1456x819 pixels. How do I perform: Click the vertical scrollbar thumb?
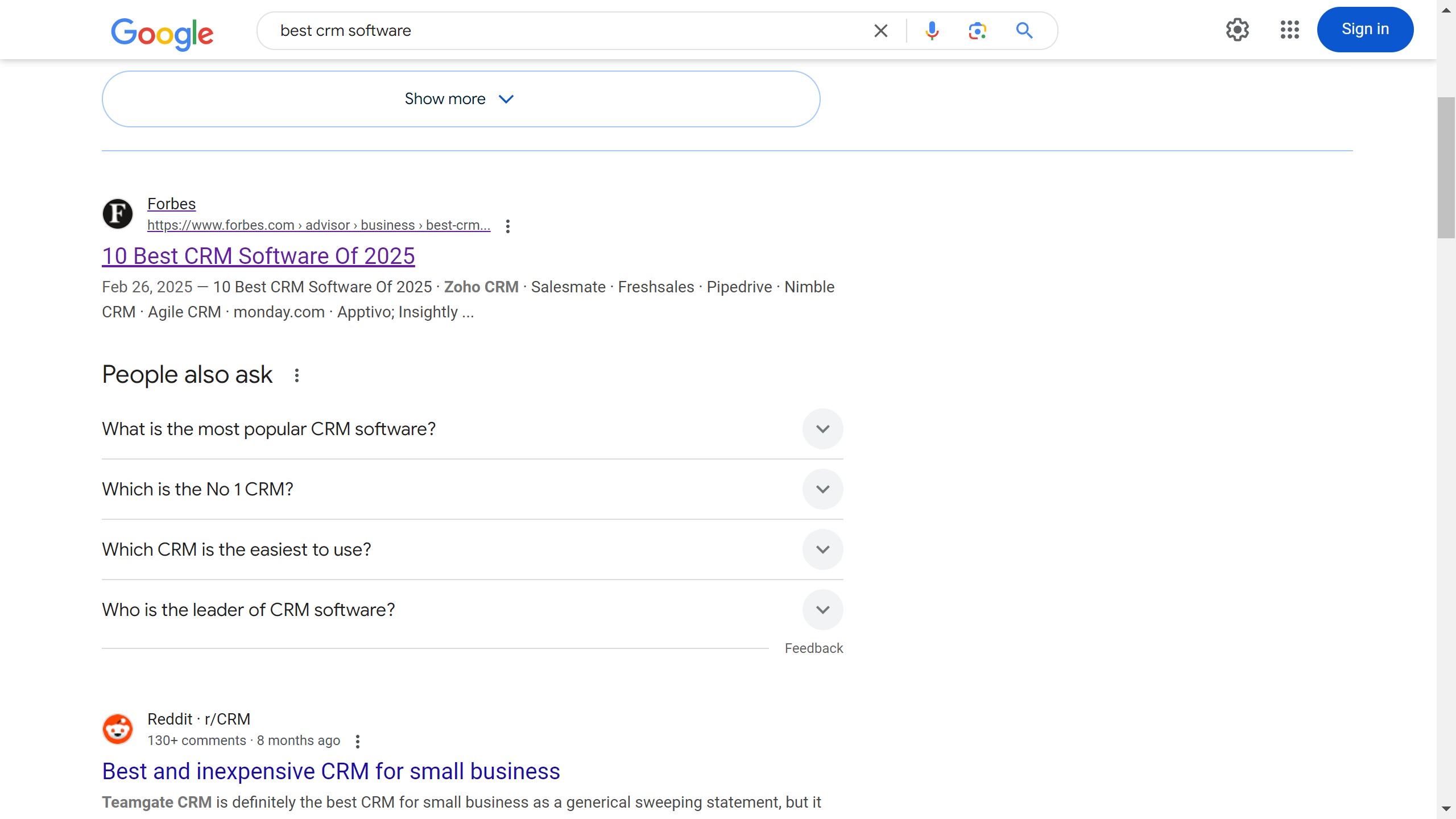click(1446, 168)
